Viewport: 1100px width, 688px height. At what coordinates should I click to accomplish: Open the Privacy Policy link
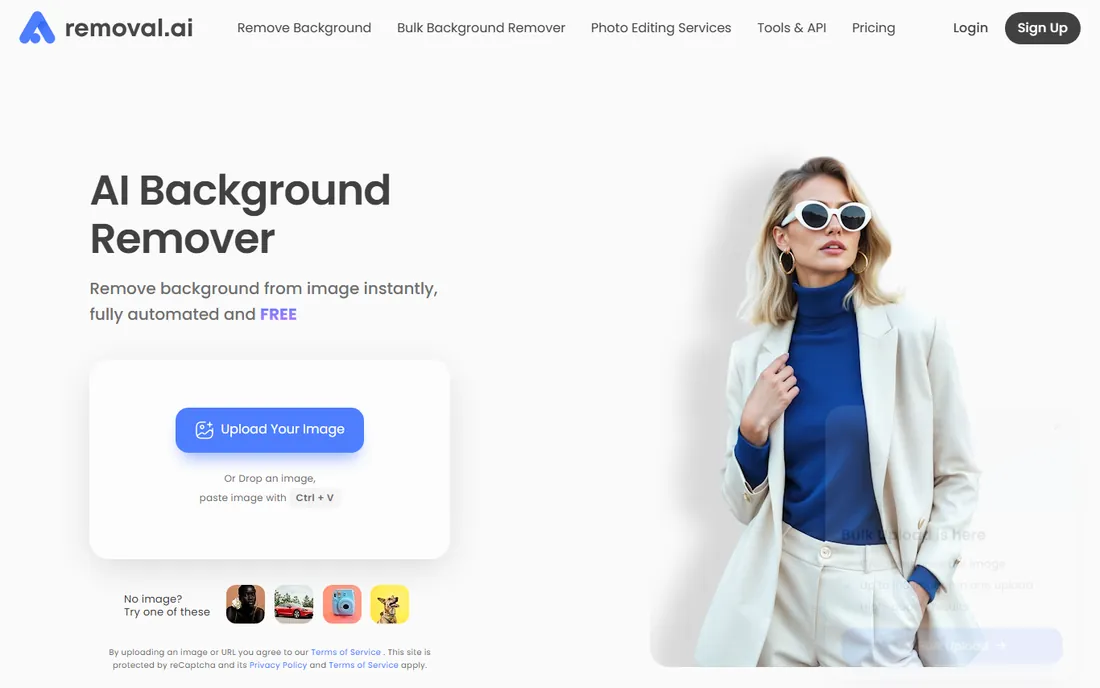point(278,665)
